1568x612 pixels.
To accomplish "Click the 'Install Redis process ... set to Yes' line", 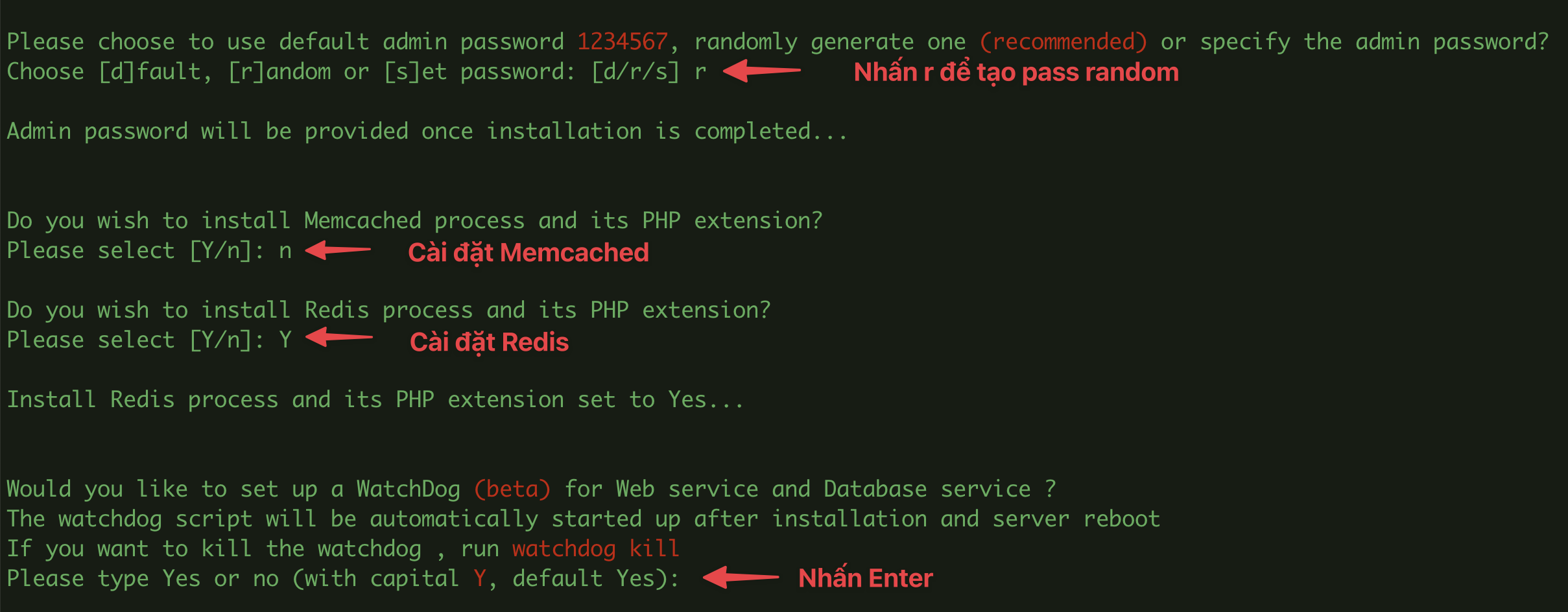I will click(375, 400).
